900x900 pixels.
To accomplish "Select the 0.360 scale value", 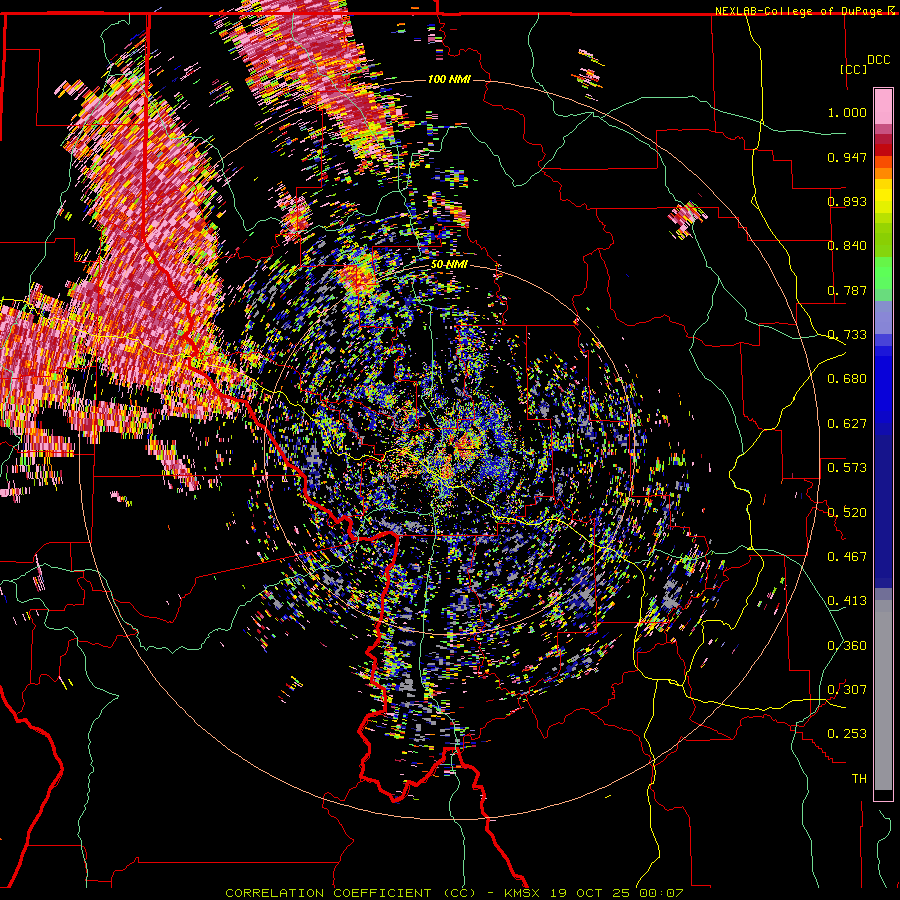I will pos(847,646).
